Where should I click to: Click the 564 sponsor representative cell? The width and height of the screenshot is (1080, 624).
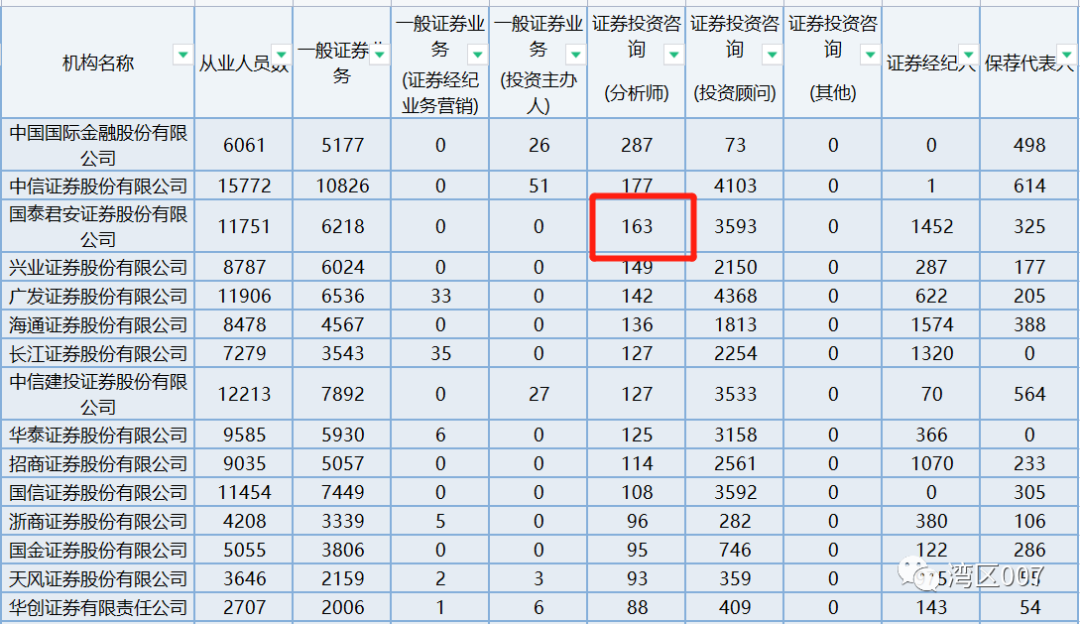[1030, 394]
